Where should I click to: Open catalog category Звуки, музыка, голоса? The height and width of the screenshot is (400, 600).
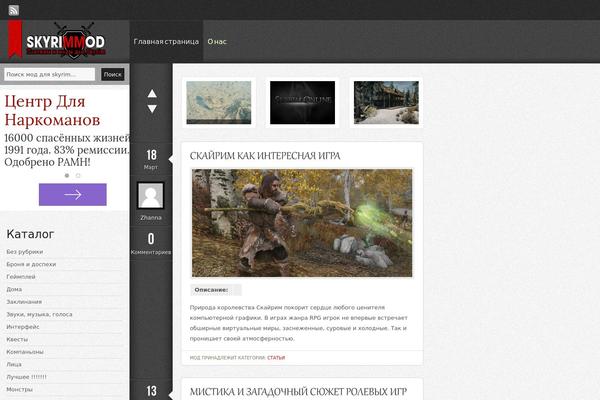click(39, 314)
